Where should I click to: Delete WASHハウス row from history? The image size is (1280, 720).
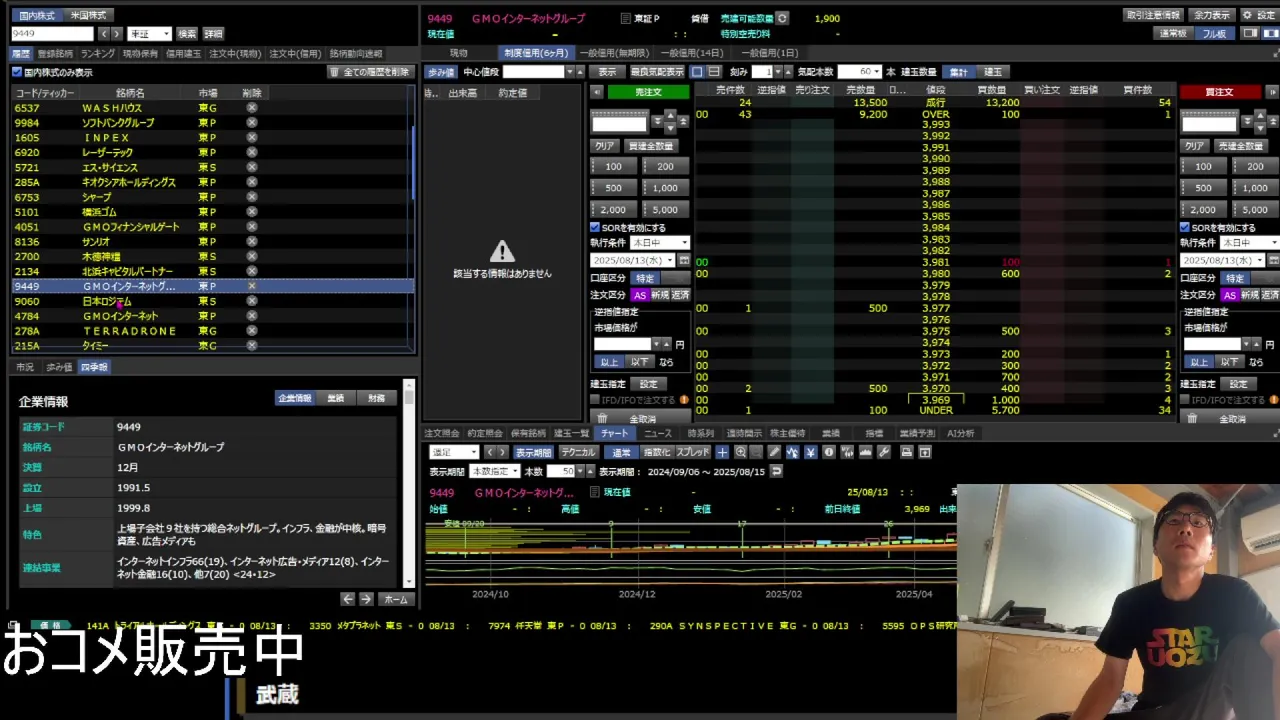click(x=251, y=107)
